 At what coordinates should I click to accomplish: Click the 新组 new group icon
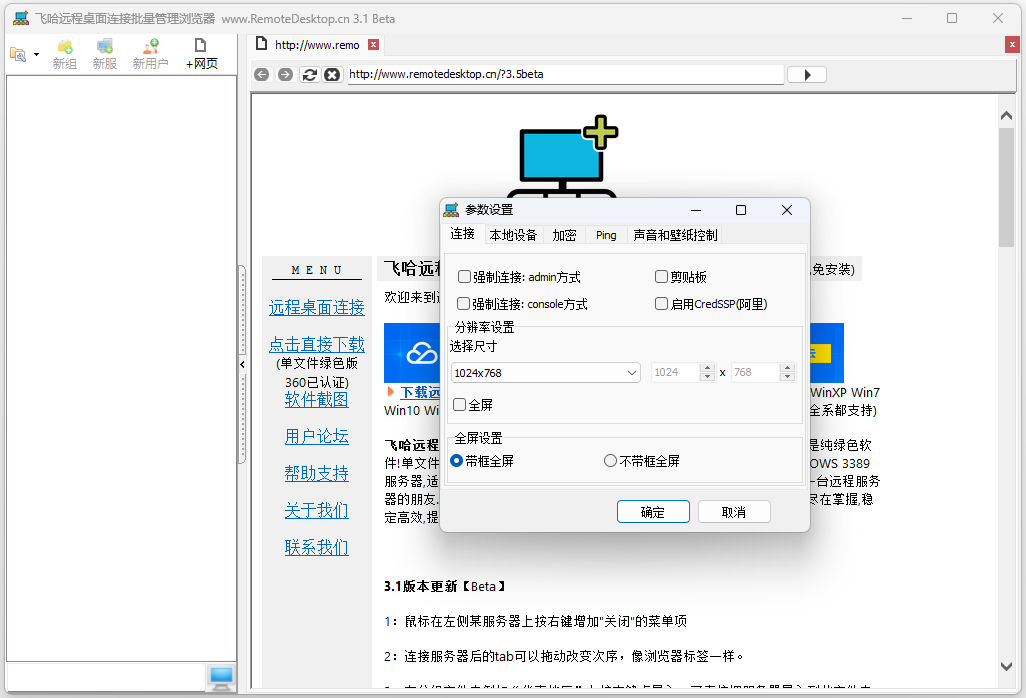(x=65, y=55)
